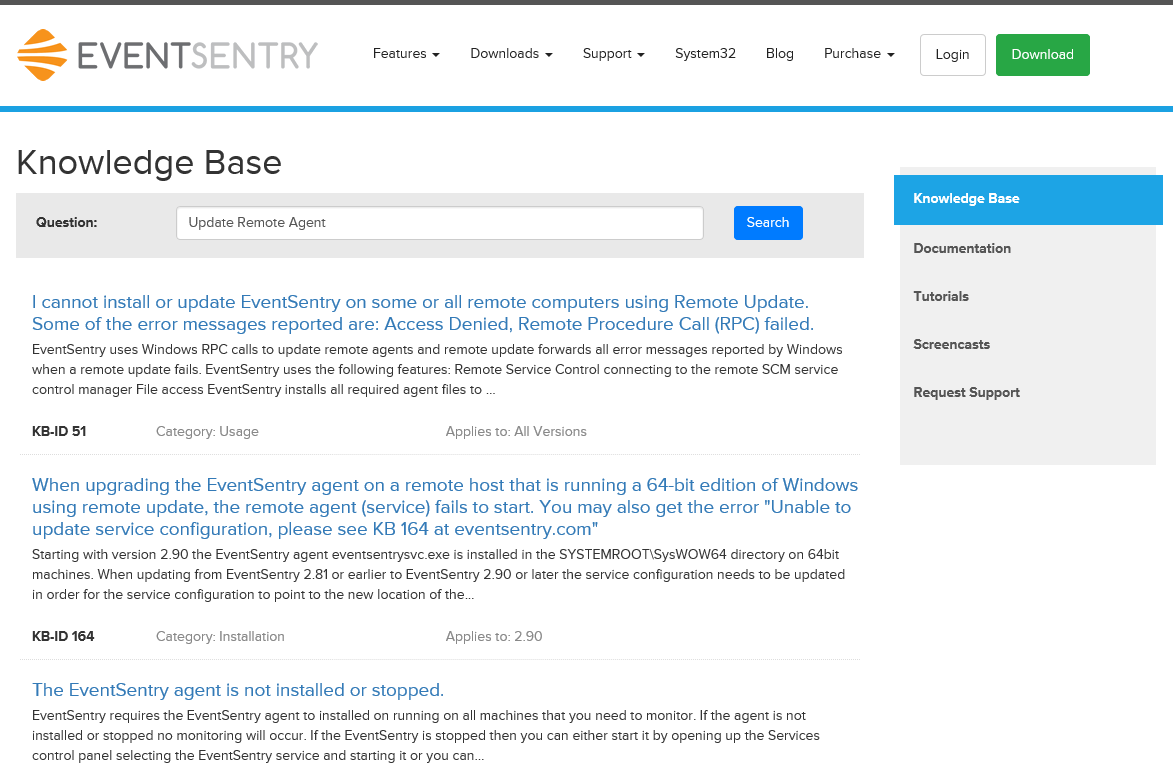The height and width of the screenshot is (768, 1173).
Task: Go to the System32 page
Action: [705, 54]
